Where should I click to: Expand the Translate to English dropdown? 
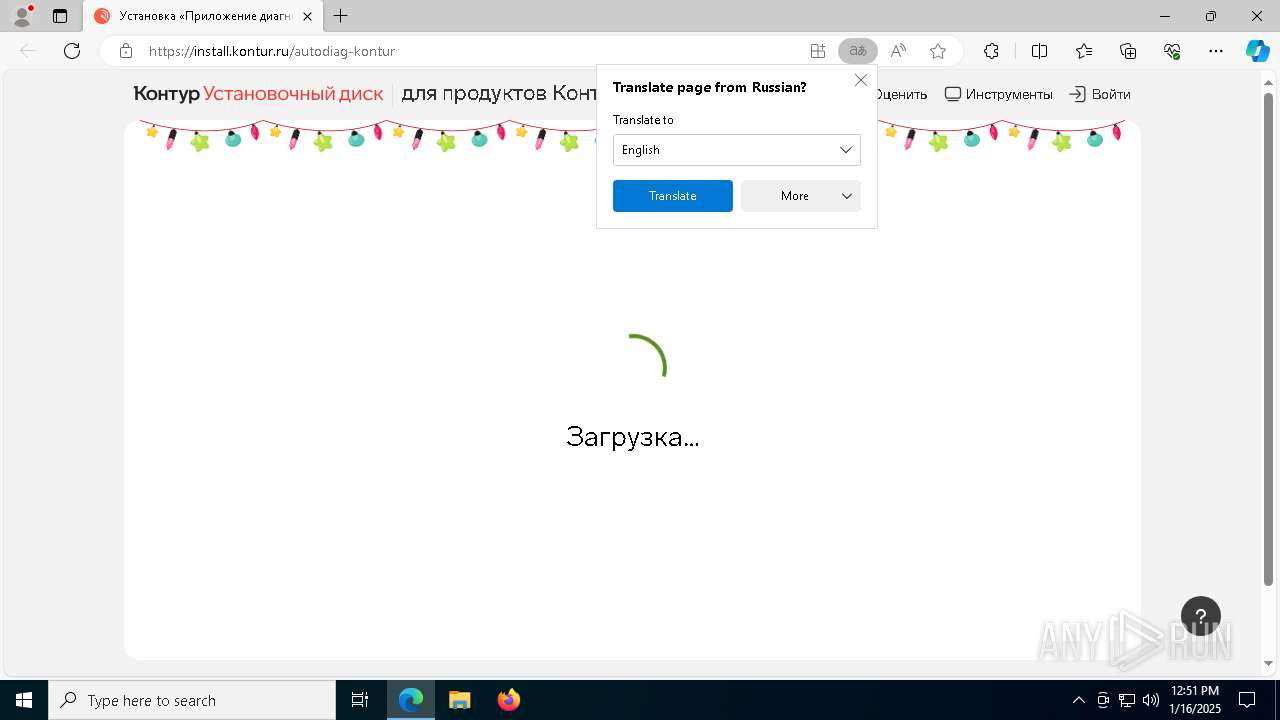pyautogui.click(x=737, y=150)
